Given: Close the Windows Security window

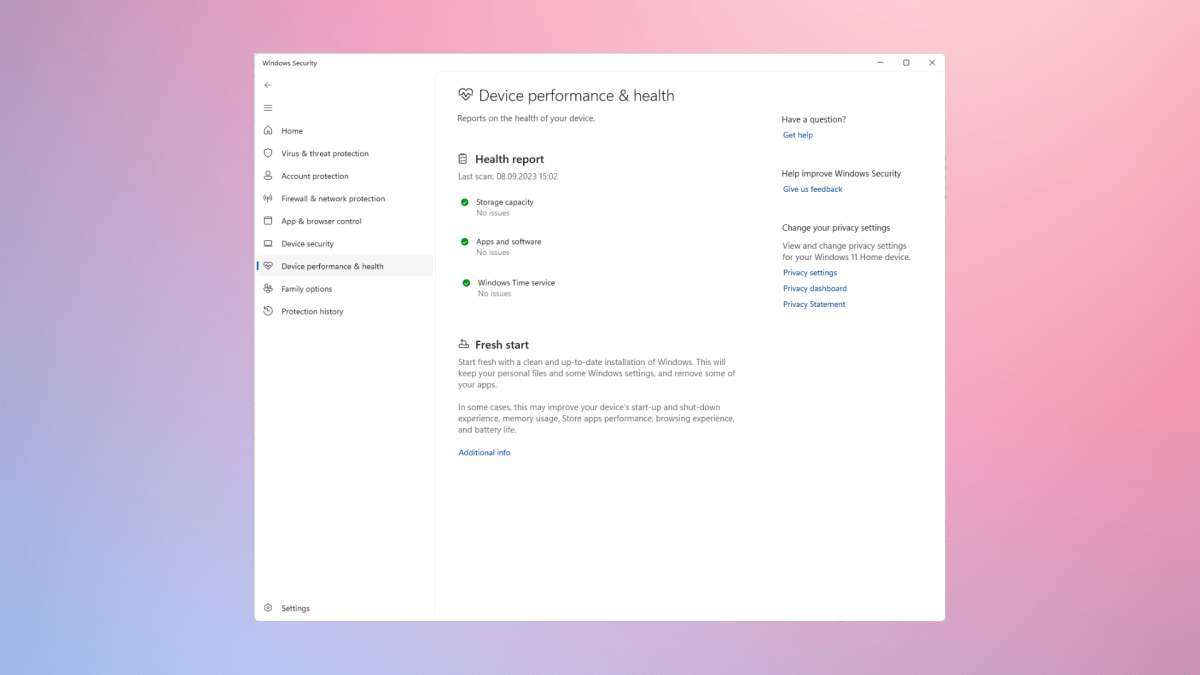Looking at the screenshot, I should [932, 63].
